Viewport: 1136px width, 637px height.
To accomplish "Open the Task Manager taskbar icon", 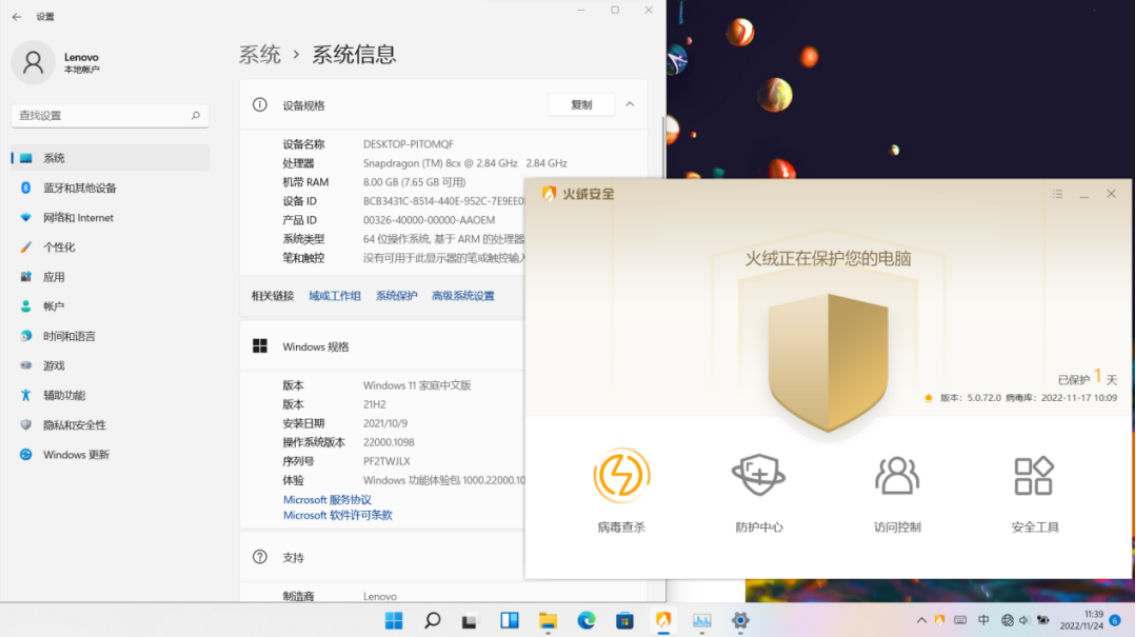I will (701, 620).
